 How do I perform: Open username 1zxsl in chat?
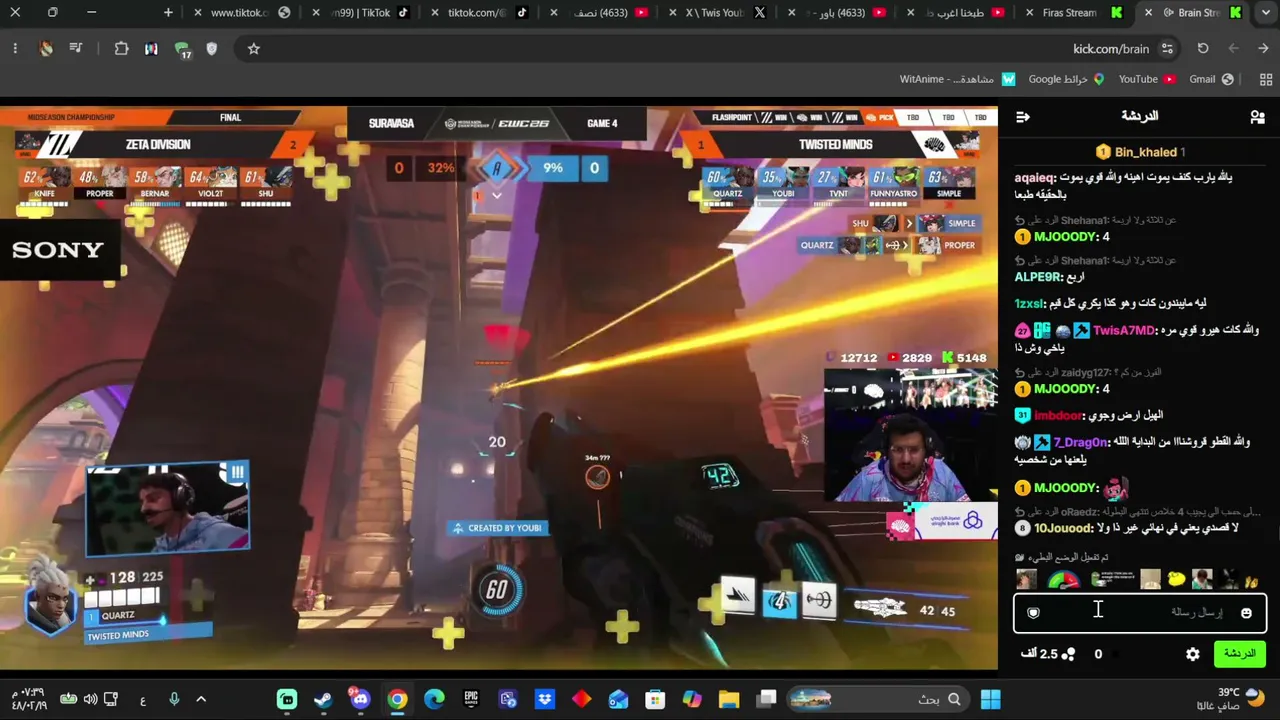coord(1030,303)
